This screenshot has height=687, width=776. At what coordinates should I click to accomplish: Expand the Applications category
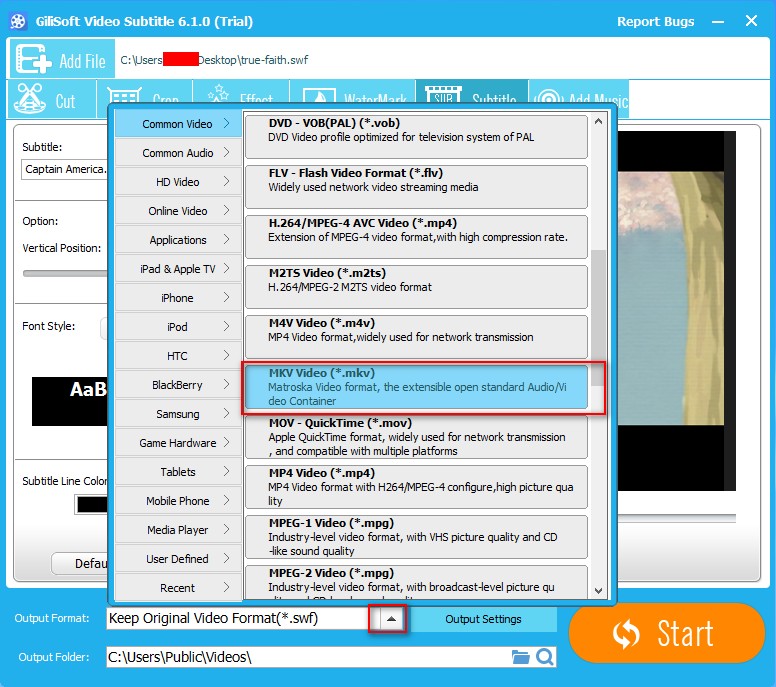178,240
